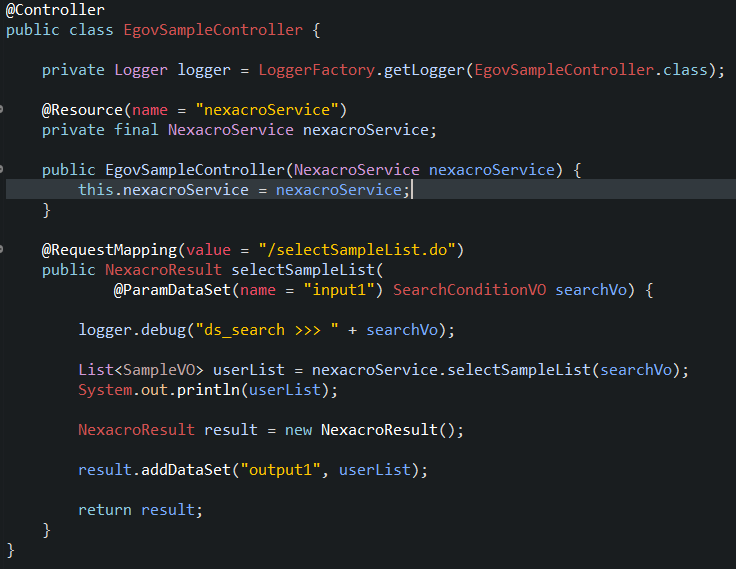Select the "output1" string literal

point(280,469)
